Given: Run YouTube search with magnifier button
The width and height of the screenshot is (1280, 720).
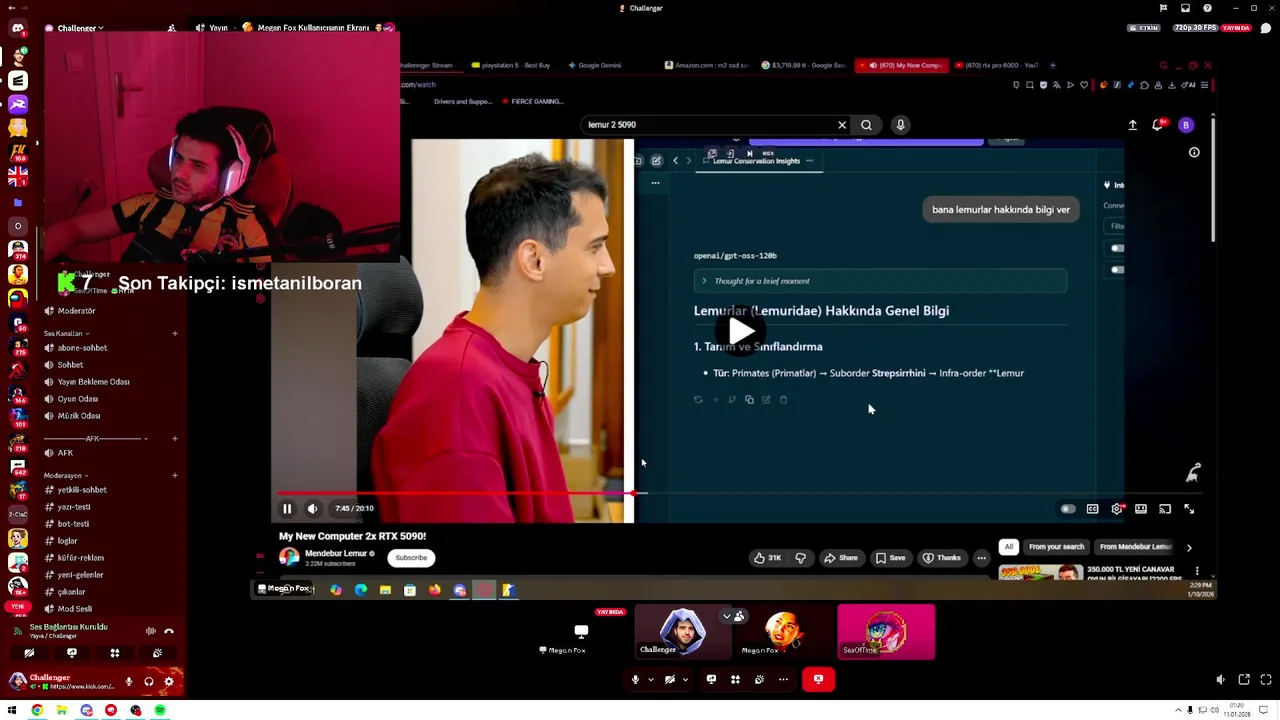Looking at the screenshot, I should click(866, 125).
